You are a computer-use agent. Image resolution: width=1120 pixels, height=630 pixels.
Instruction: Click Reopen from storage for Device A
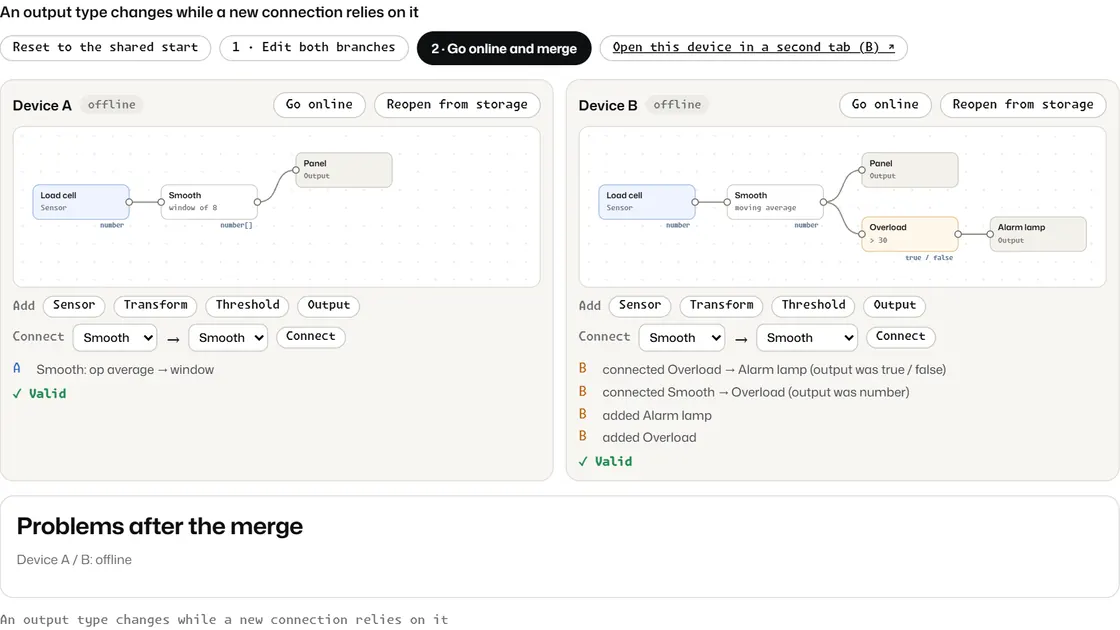coord(457,104)
